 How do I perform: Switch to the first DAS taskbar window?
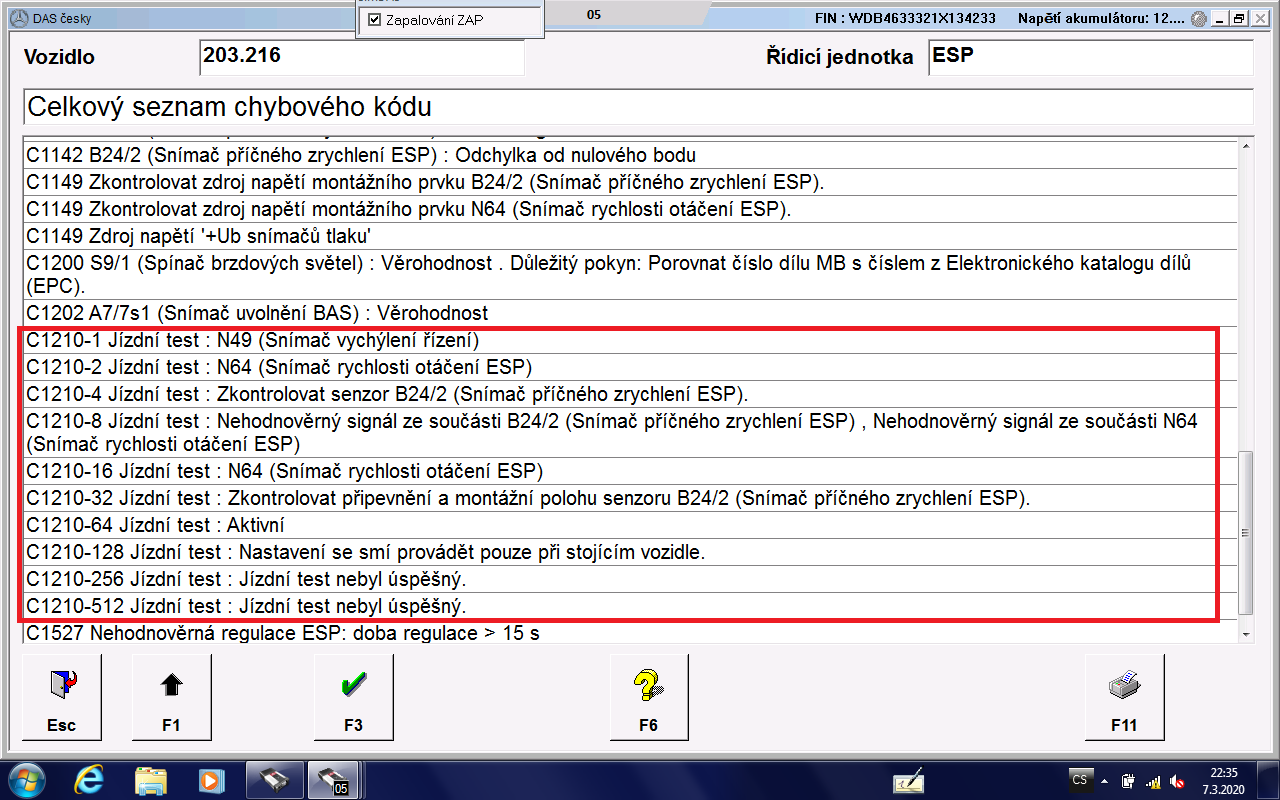(x=274, y=779)
